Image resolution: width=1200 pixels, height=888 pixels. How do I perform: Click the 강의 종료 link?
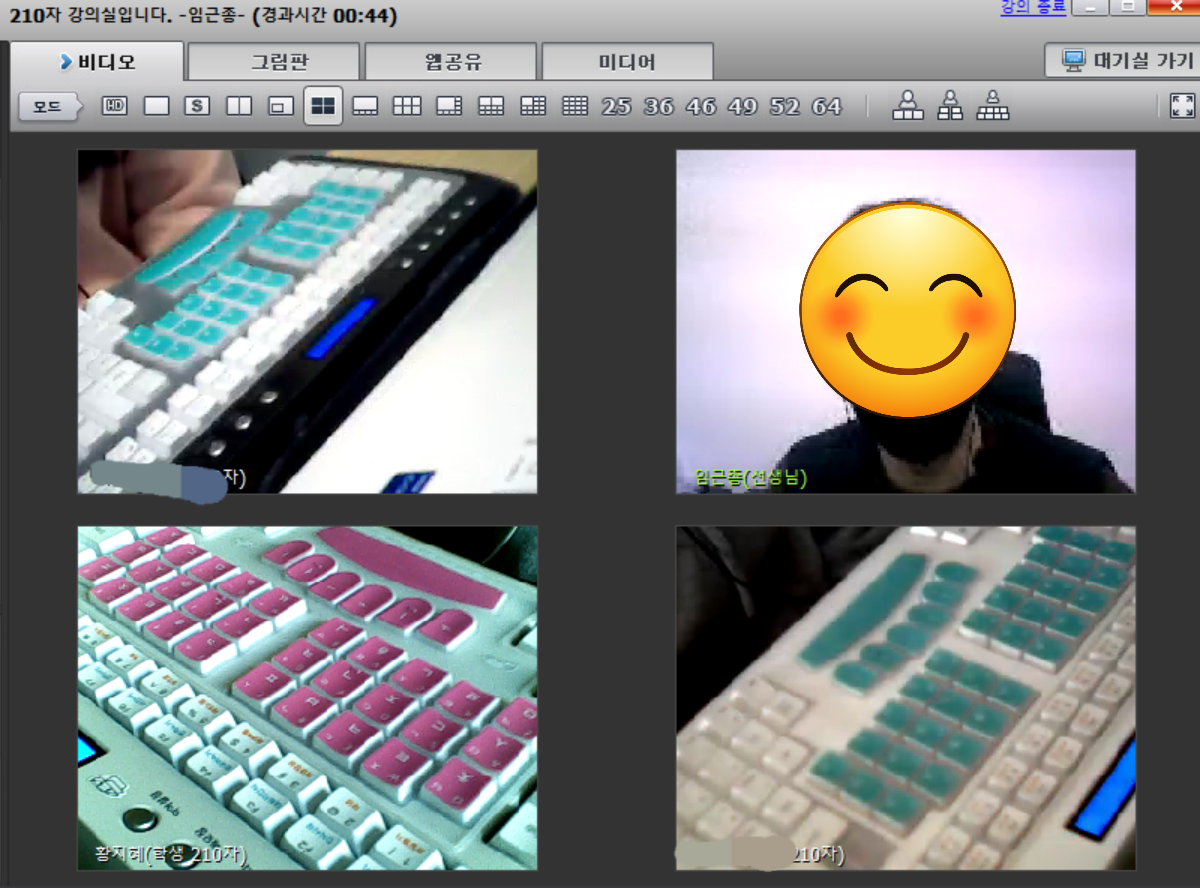coord(1033,8)
